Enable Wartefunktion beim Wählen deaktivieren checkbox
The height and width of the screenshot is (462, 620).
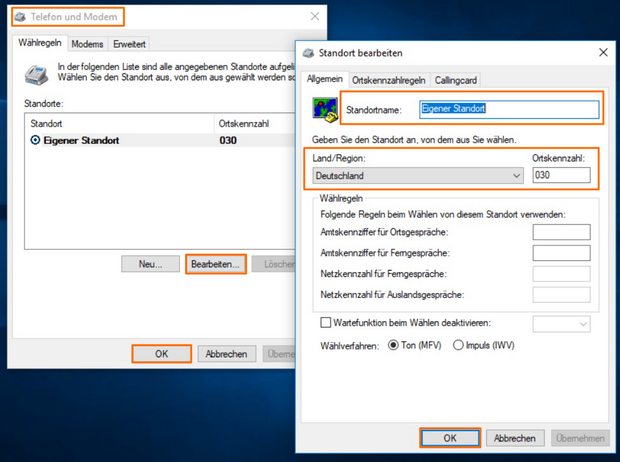click(325, 323)
